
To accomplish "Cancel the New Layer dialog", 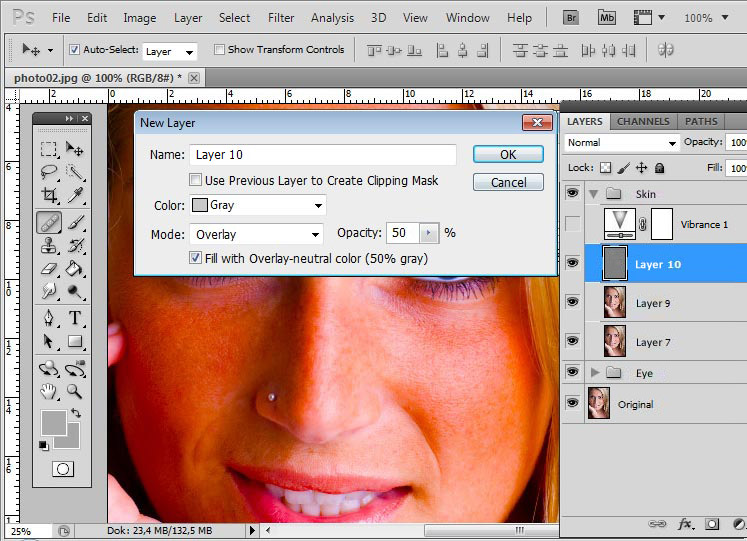I will click(x=508, y=182).
